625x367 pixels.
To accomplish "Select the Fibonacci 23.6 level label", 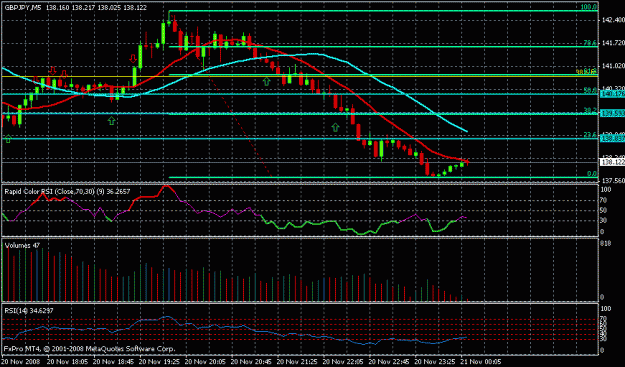I will coord(590,135).
